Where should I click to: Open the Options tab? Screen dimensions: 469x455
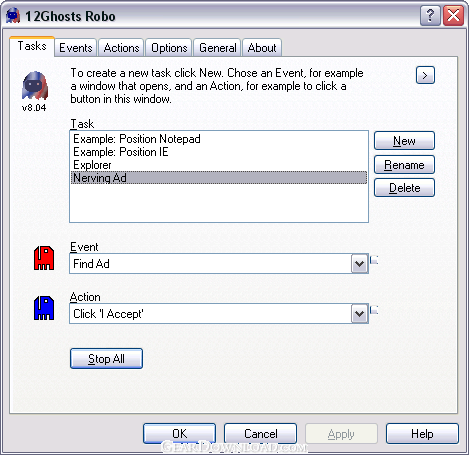[169, 48]
